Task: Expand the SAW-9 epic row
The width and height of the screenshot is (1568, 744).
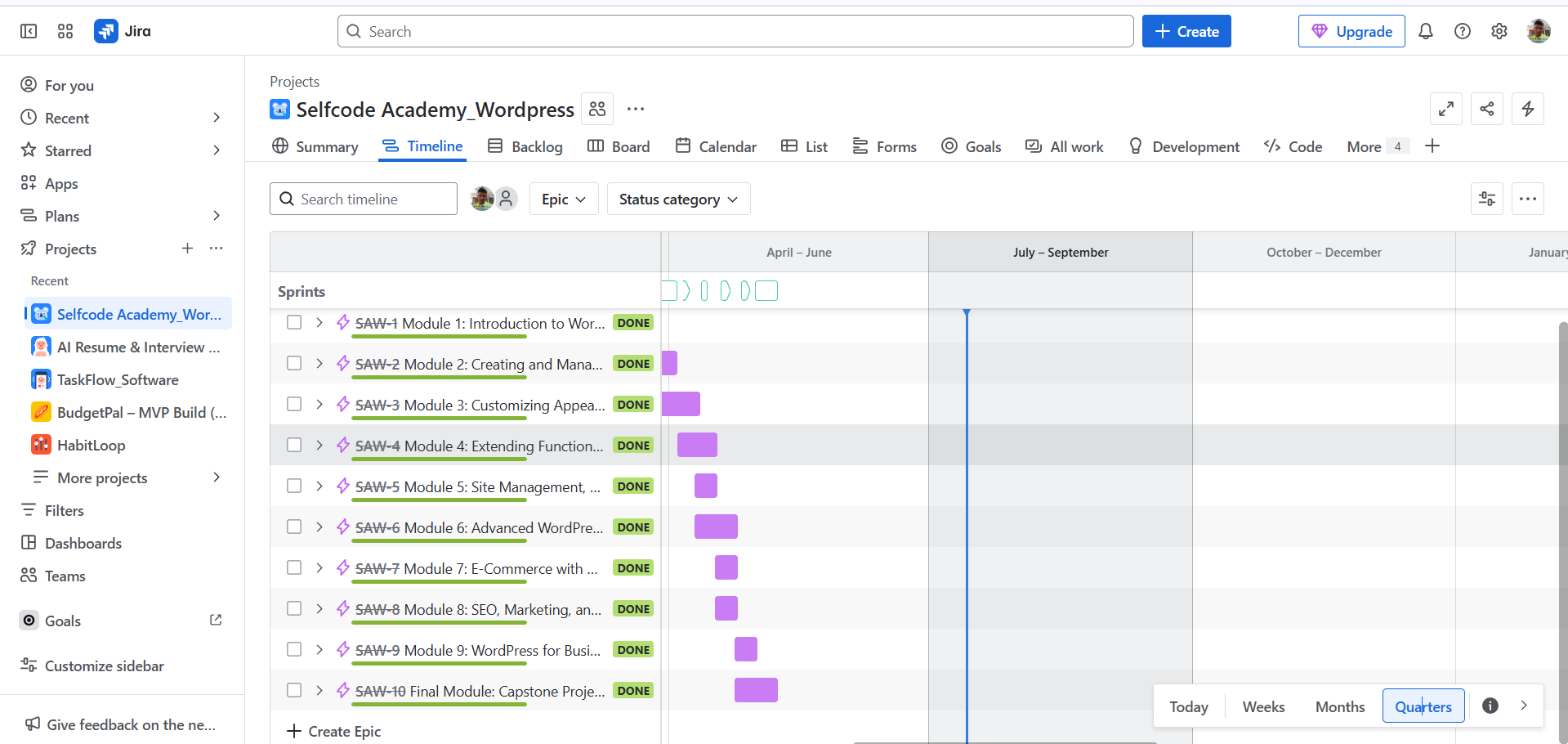Action: tap(319, 649)
